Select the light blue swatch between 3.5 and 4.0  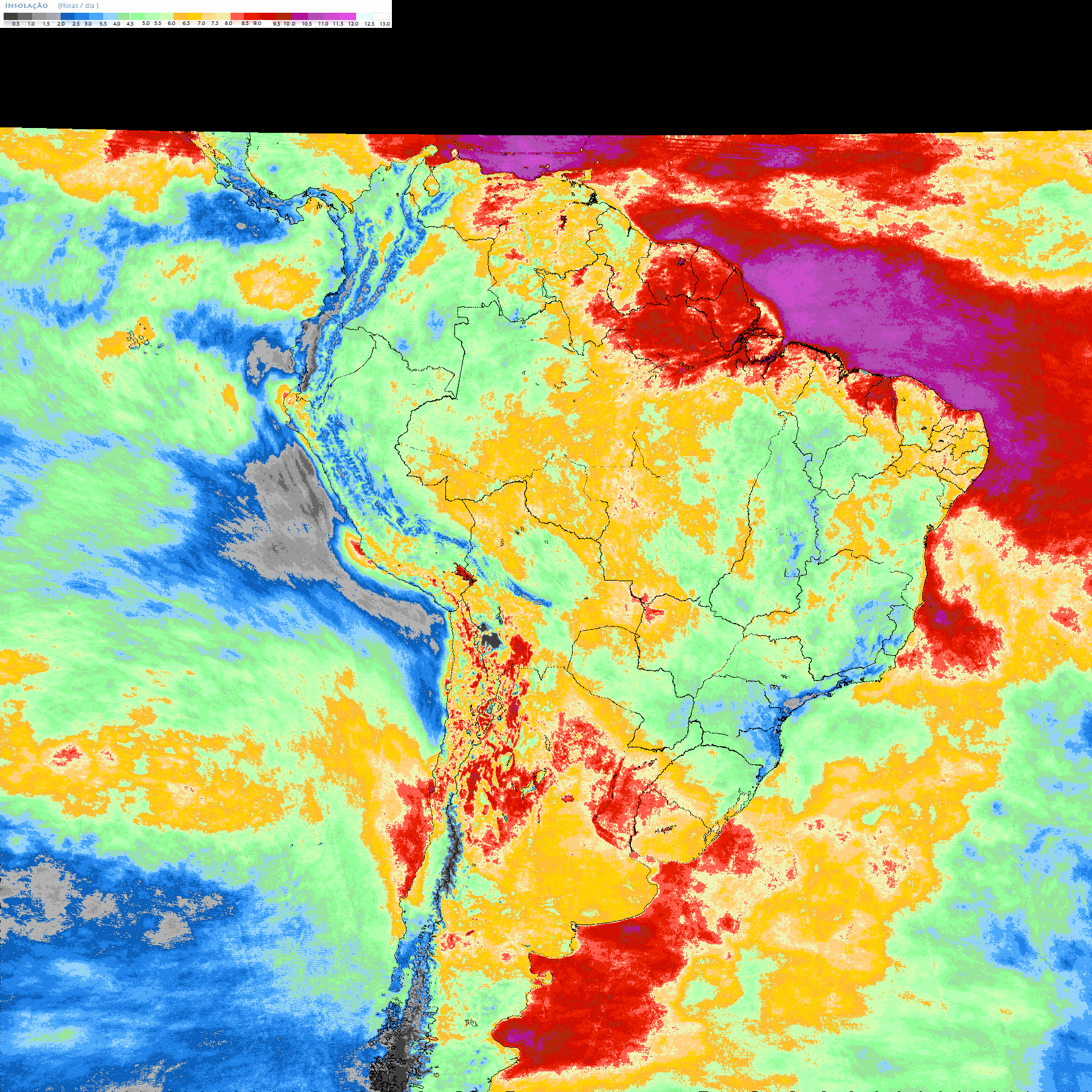point(110,16)
